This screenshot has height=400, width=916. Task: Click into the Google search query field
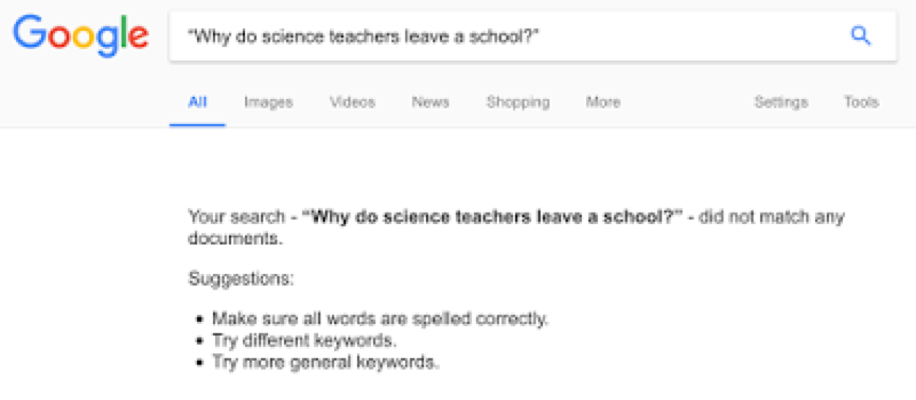tap(533, 36)
